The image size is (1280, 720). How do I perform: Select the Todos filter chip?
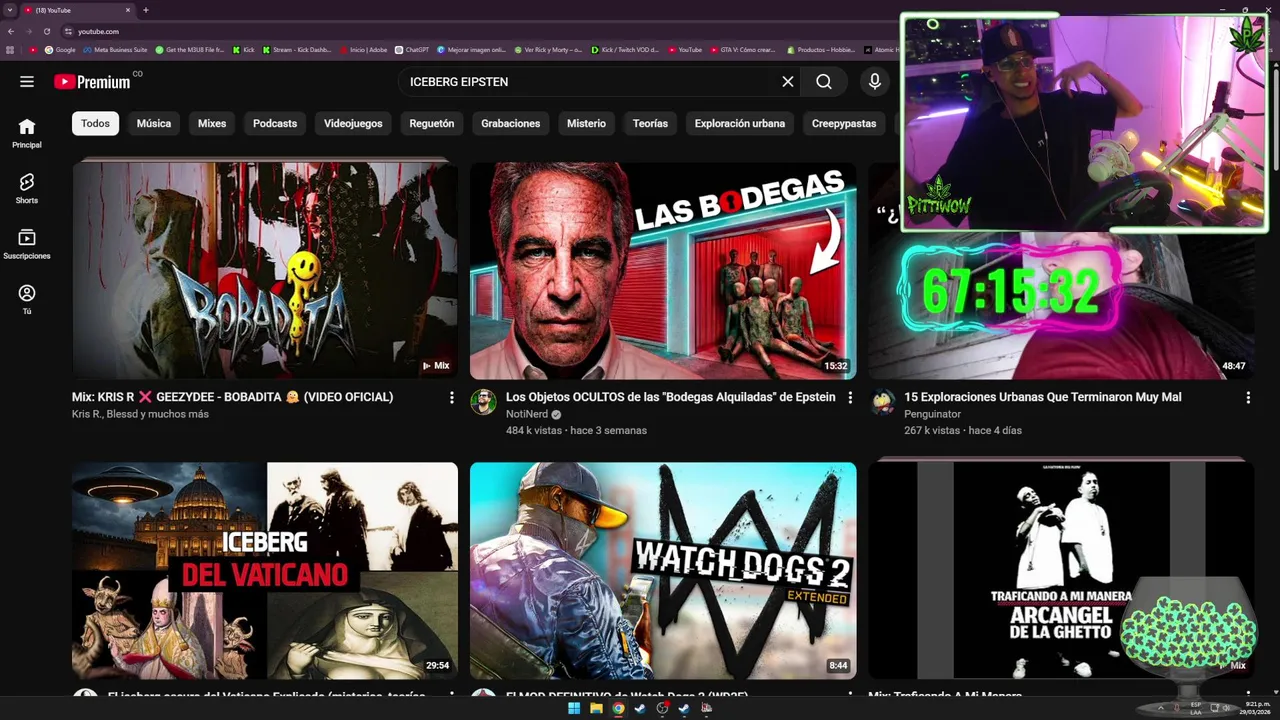point(95,123)
